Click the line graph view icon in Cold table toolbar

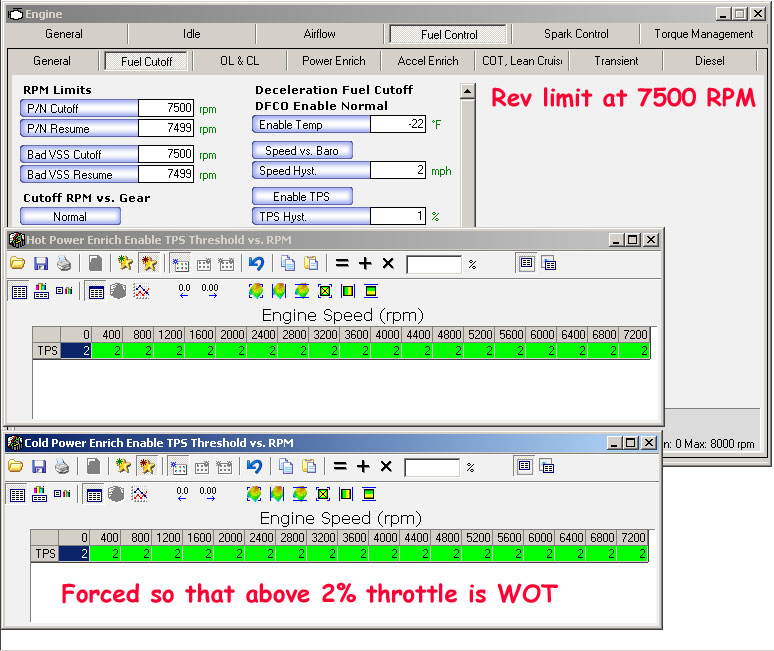(141, 495)
